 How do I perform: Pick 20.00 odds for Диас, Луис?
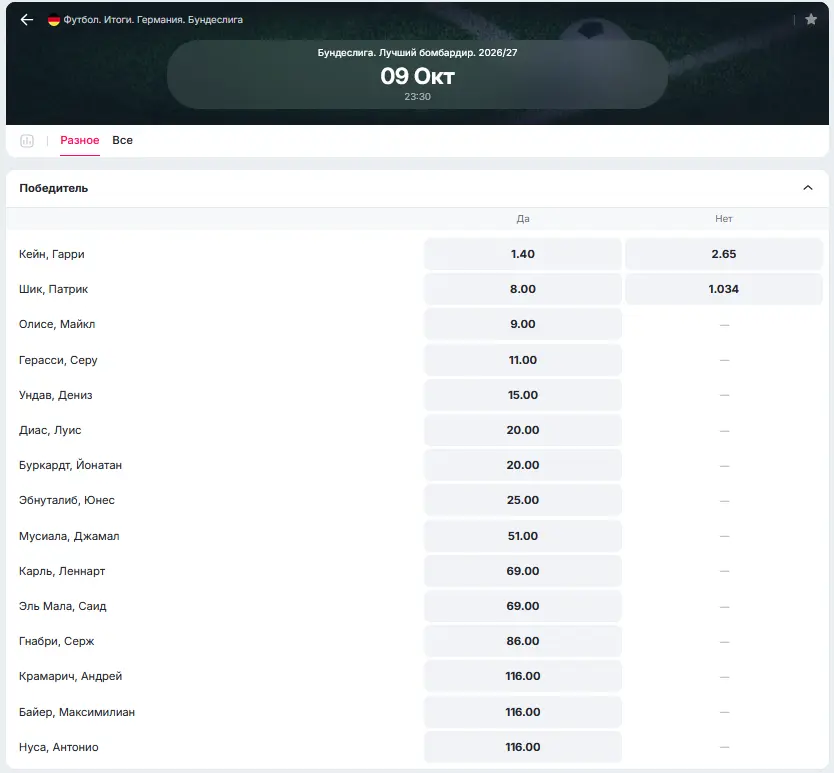coord(522,430)
